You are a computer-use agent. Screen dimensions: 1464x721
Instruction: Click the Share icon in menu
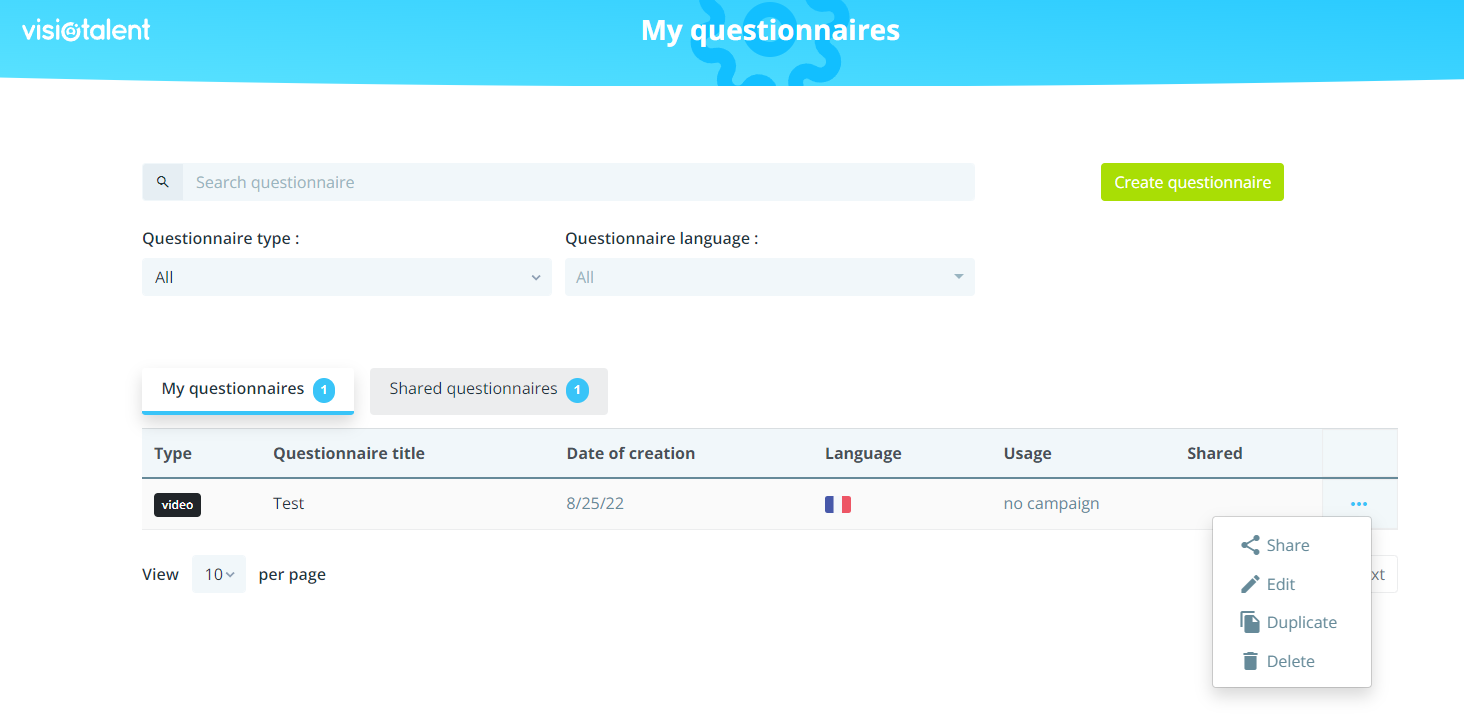point(1250,546)
